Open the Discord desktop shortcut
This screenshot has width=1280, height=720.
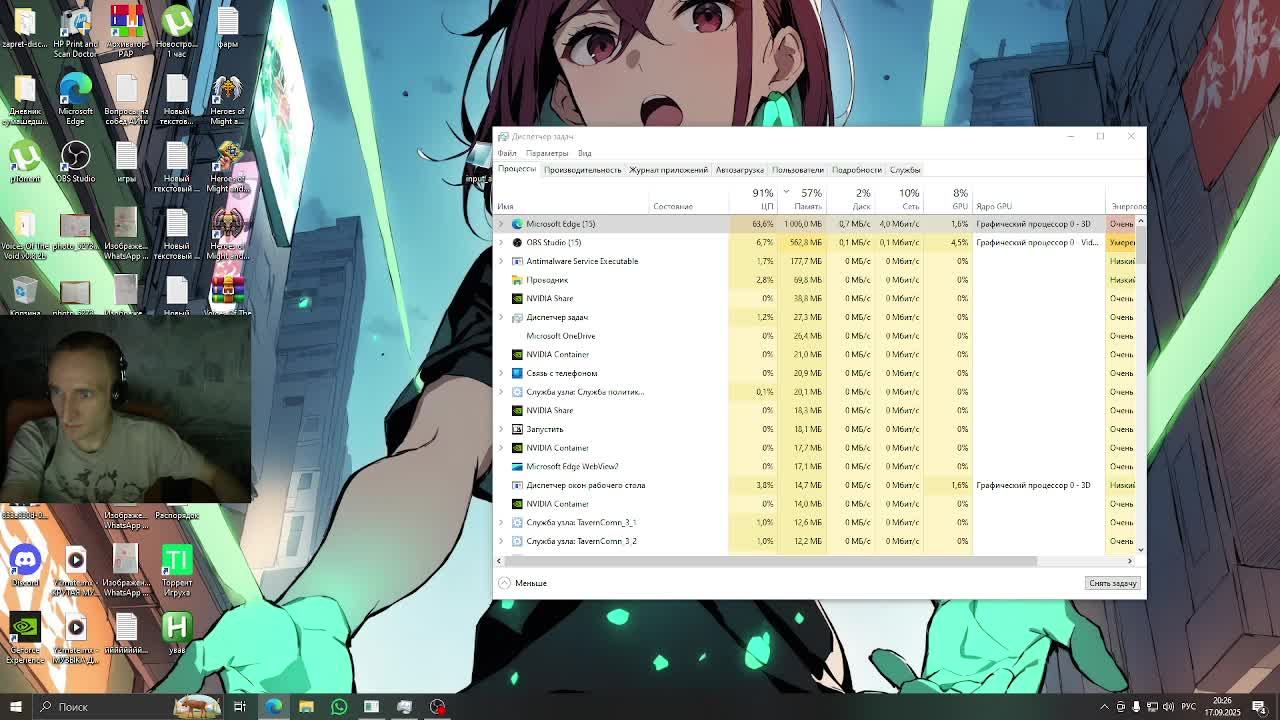coord(25,566)
